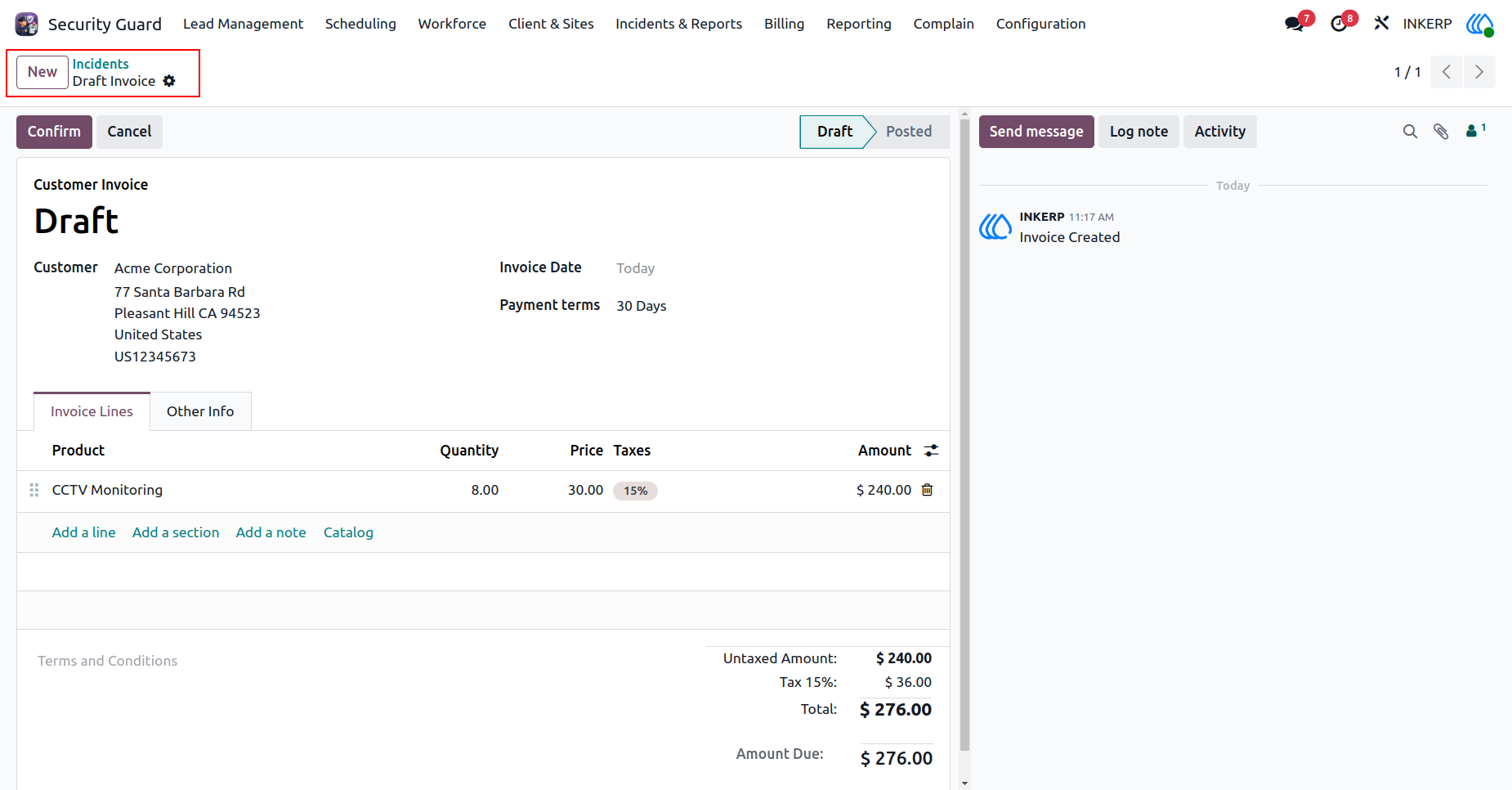Open the Scheduling menu
The image size is (1512, 790).
[360, 24]
